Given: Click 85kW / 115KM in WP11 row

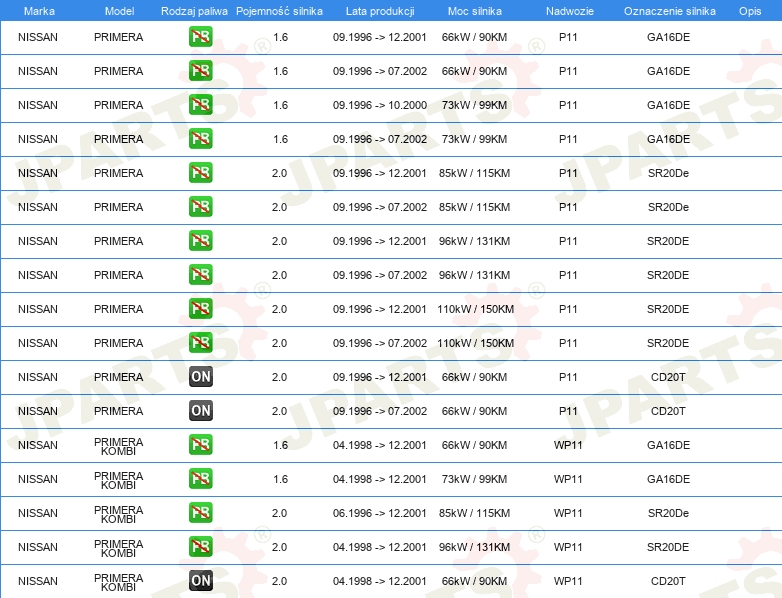Looking at the screenshot, I should pyautogui.click(x=474, y=513).
